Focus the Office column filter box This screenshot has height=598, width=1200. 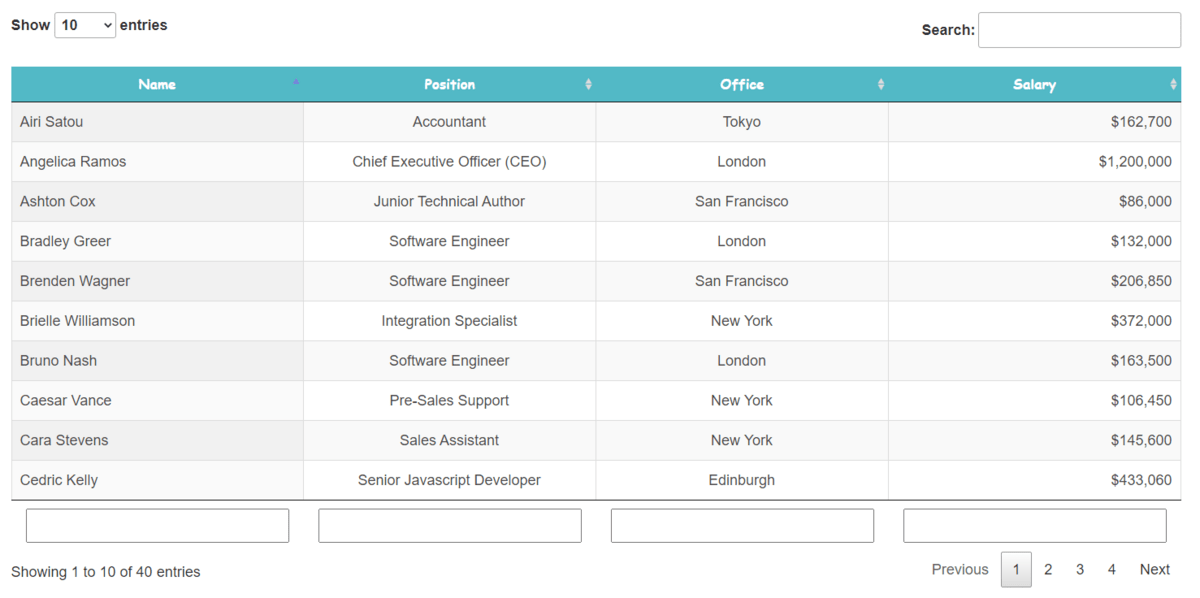pos(742,526)
